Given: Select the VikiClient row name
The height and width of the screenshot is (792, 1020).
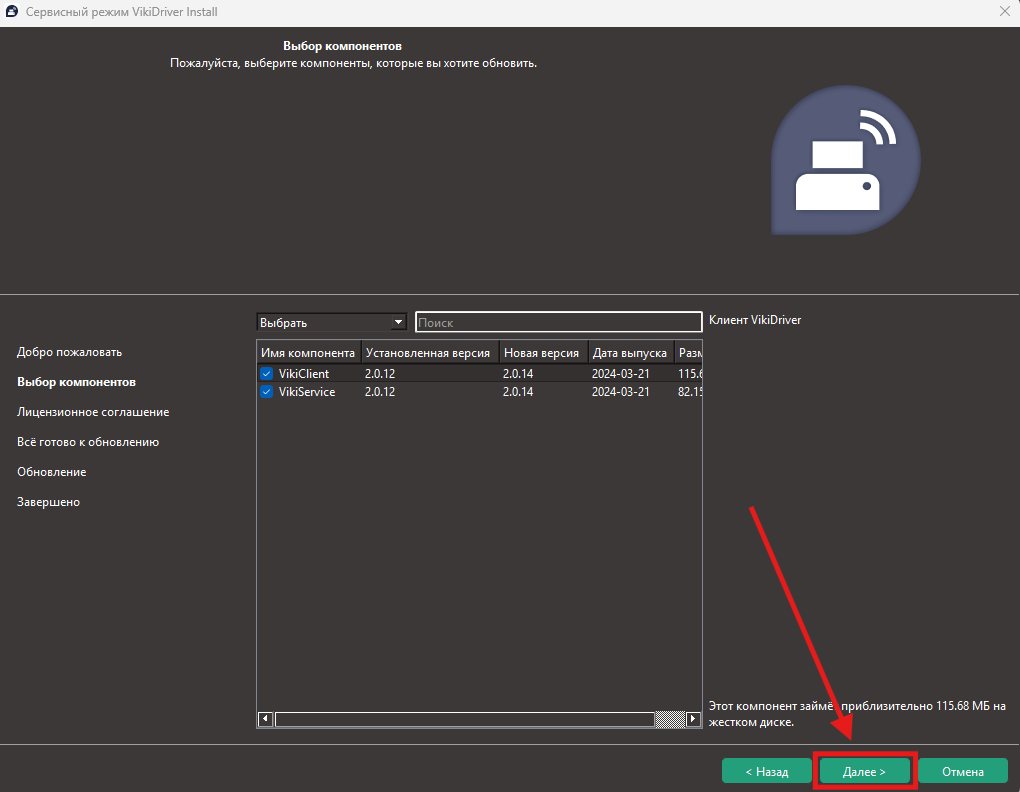Looking at the screenshot, I should (x=304, y=374).
